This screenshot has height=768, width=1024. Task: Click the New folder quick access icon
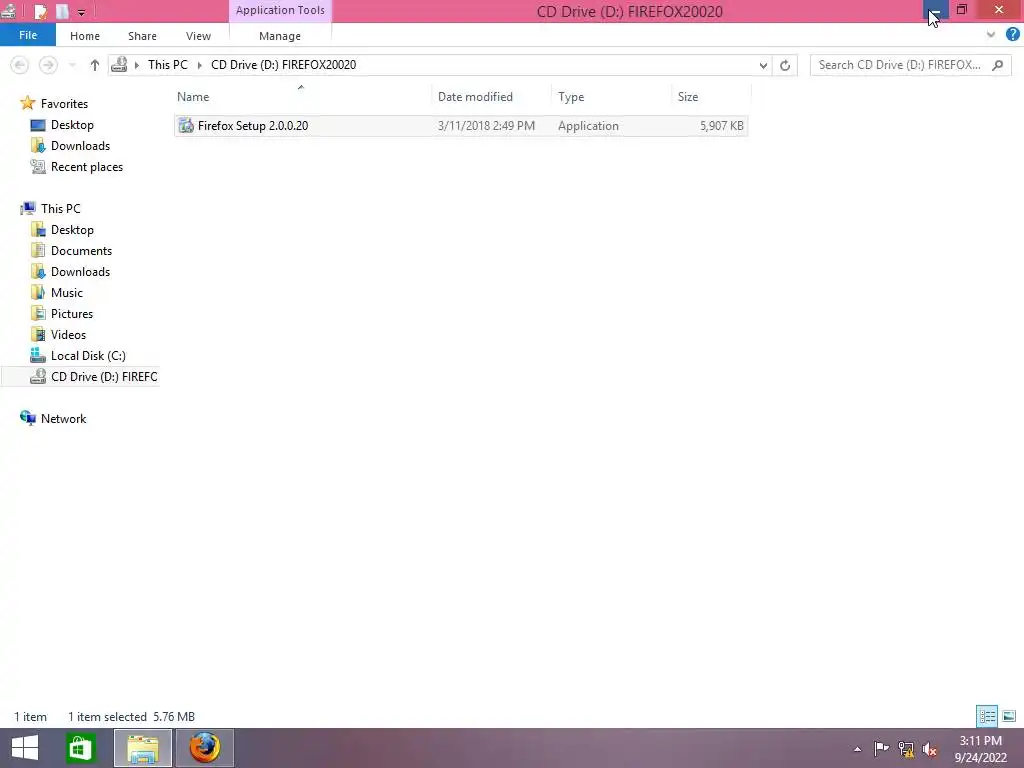coord(62,11)
